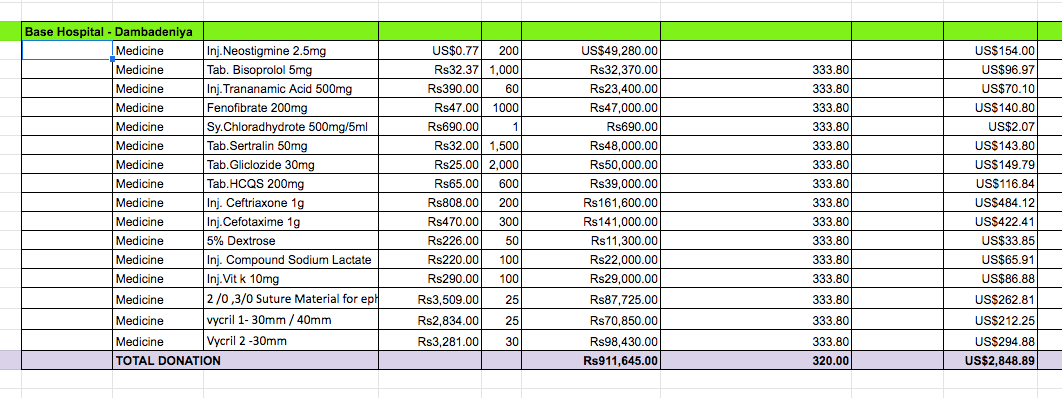The width and height of the screenshot is (1062, 398).
Task: Click the Vycril 2 -30mm cell
Action: coord(291,340)
